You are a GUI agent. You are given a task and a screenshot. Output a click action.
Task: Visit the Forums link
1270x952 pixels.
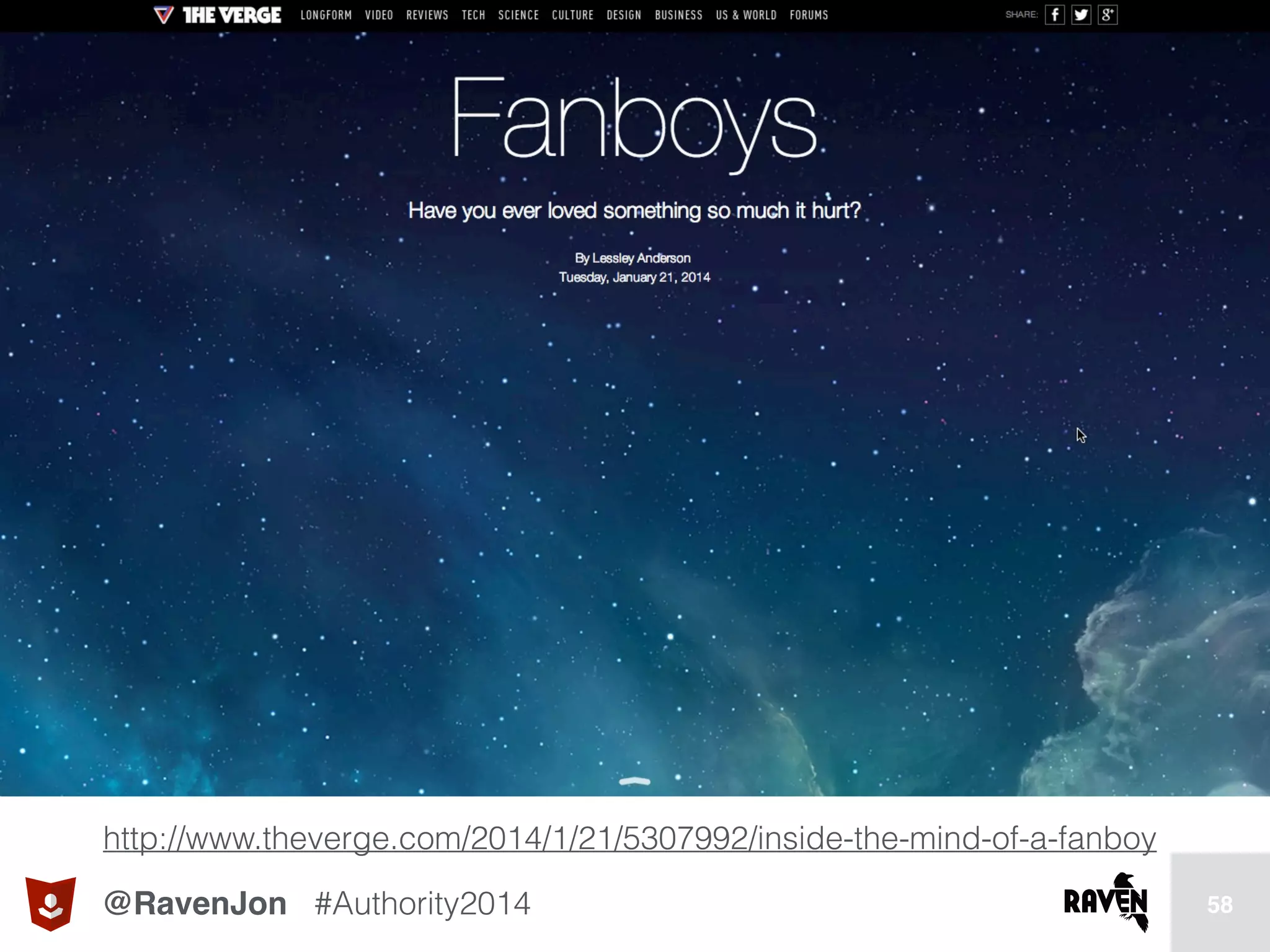pos(809,15)
